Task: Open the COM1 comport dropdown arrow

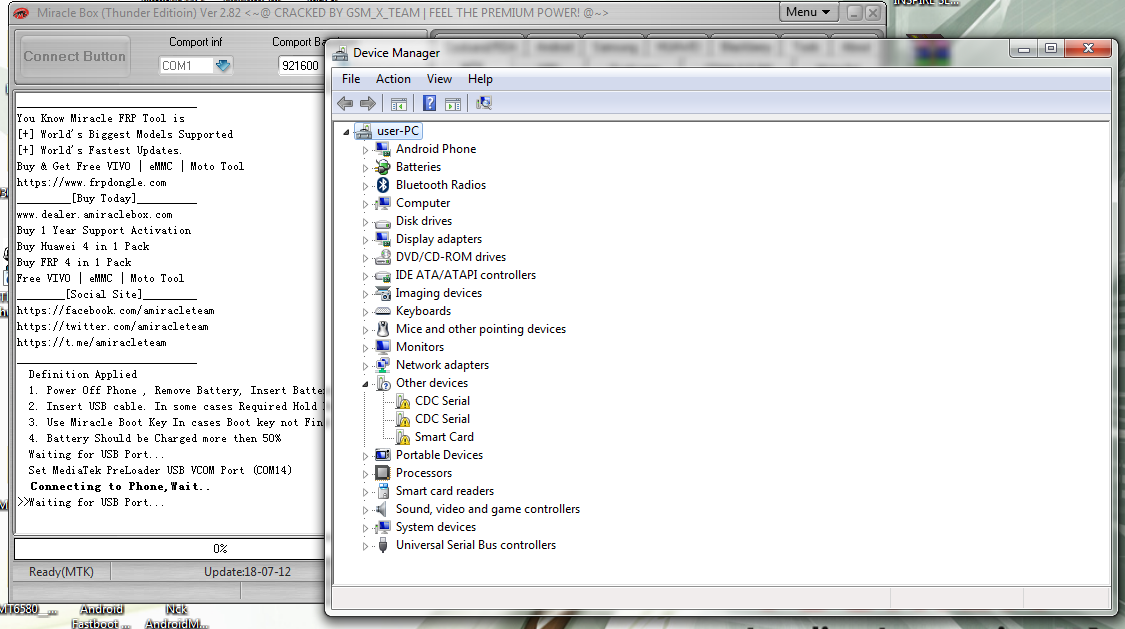Action: tap(223, 65)
